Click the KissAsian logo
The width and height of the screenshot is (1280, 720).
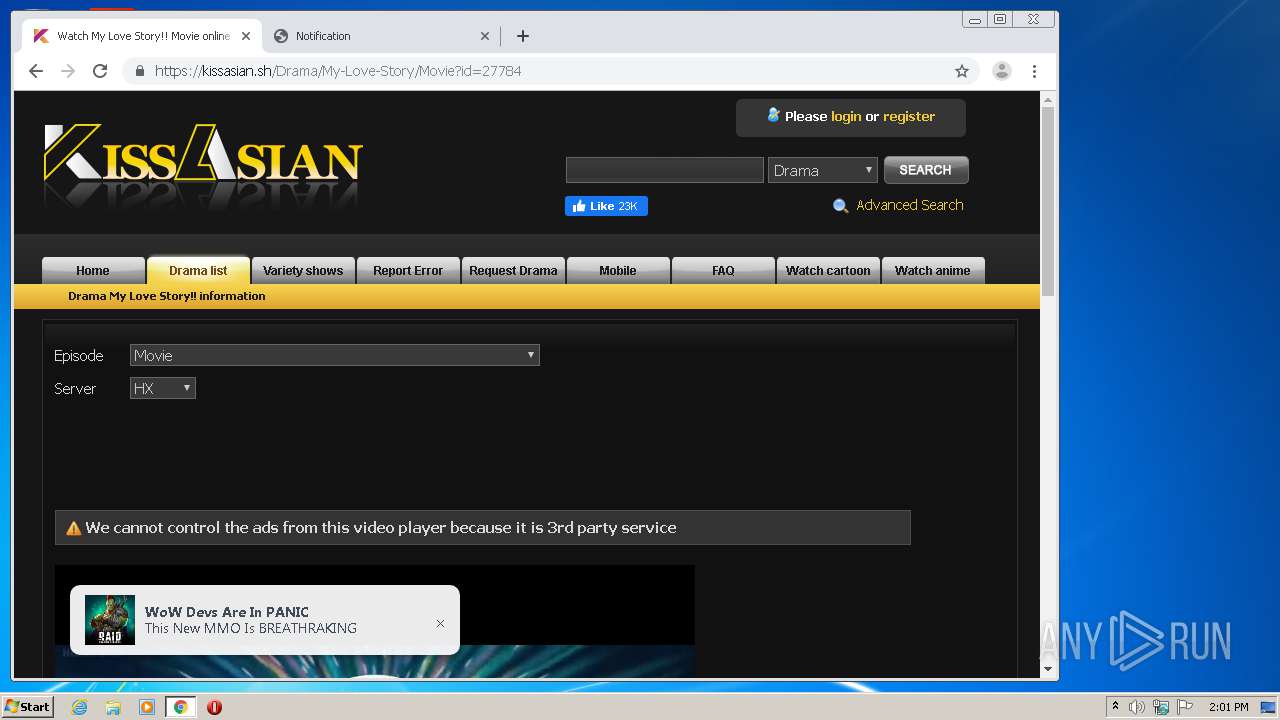point(203,155)
